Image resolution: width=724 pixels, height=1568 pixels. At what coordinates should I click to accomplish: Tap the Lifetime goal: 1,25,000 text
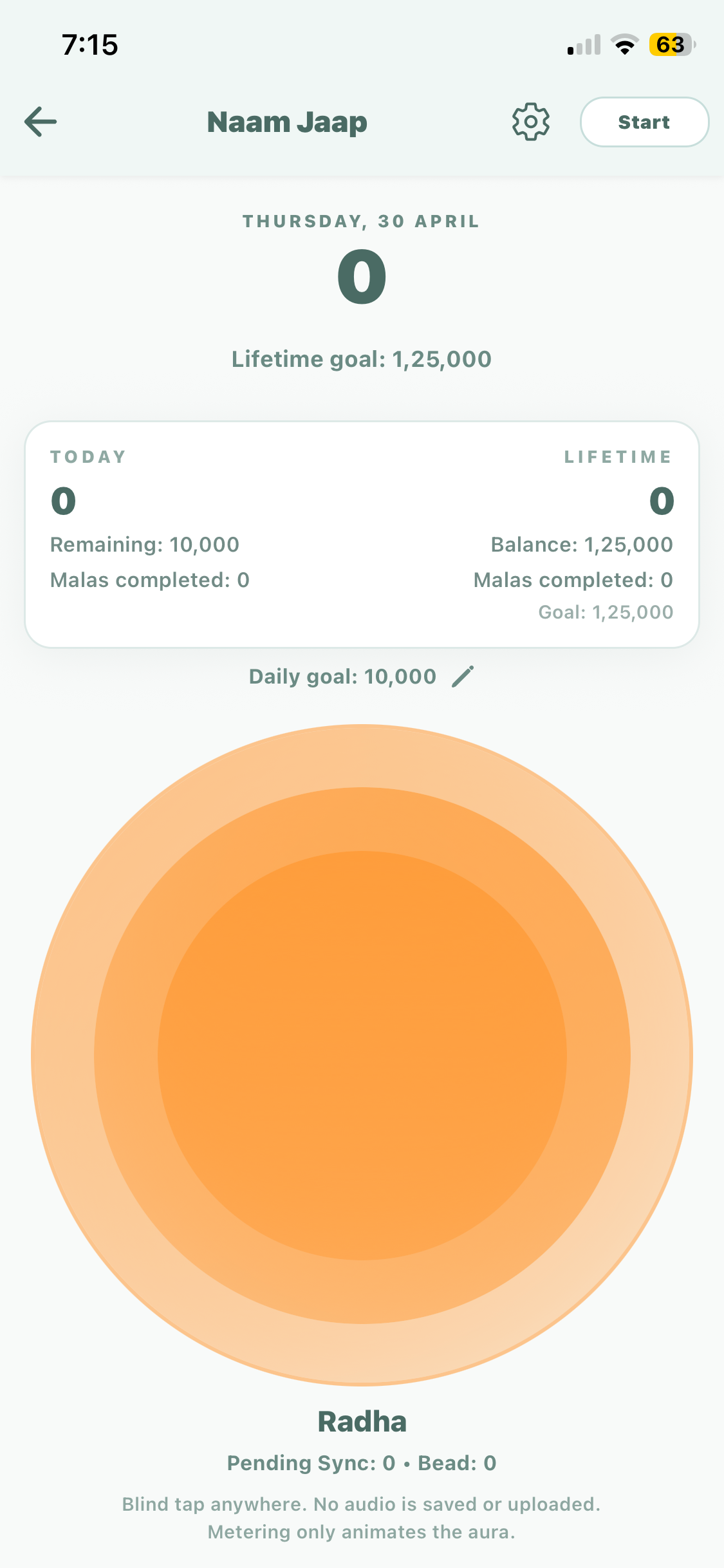pyautogui.click(x=362, y=359)
